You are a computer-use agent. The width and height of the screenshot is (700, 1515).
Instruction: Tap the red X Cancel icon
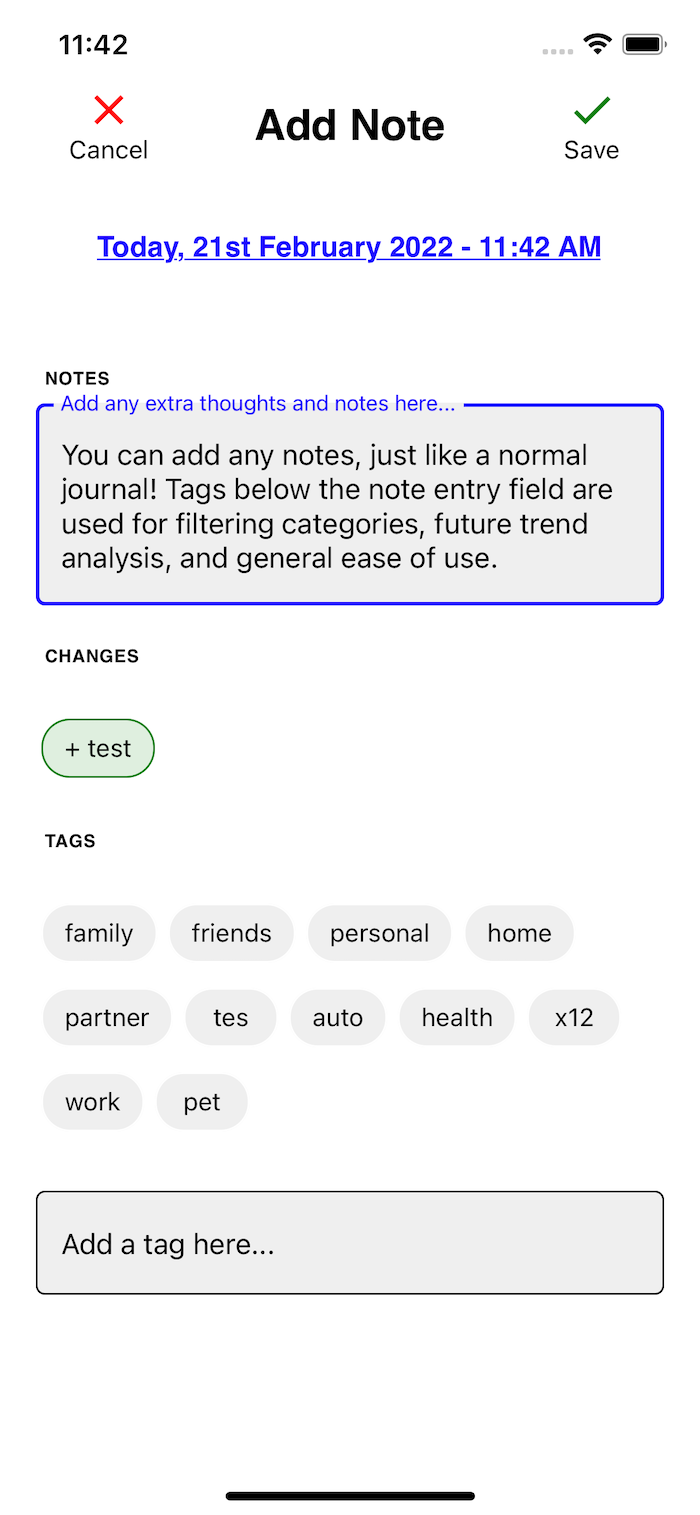[109, 110]
